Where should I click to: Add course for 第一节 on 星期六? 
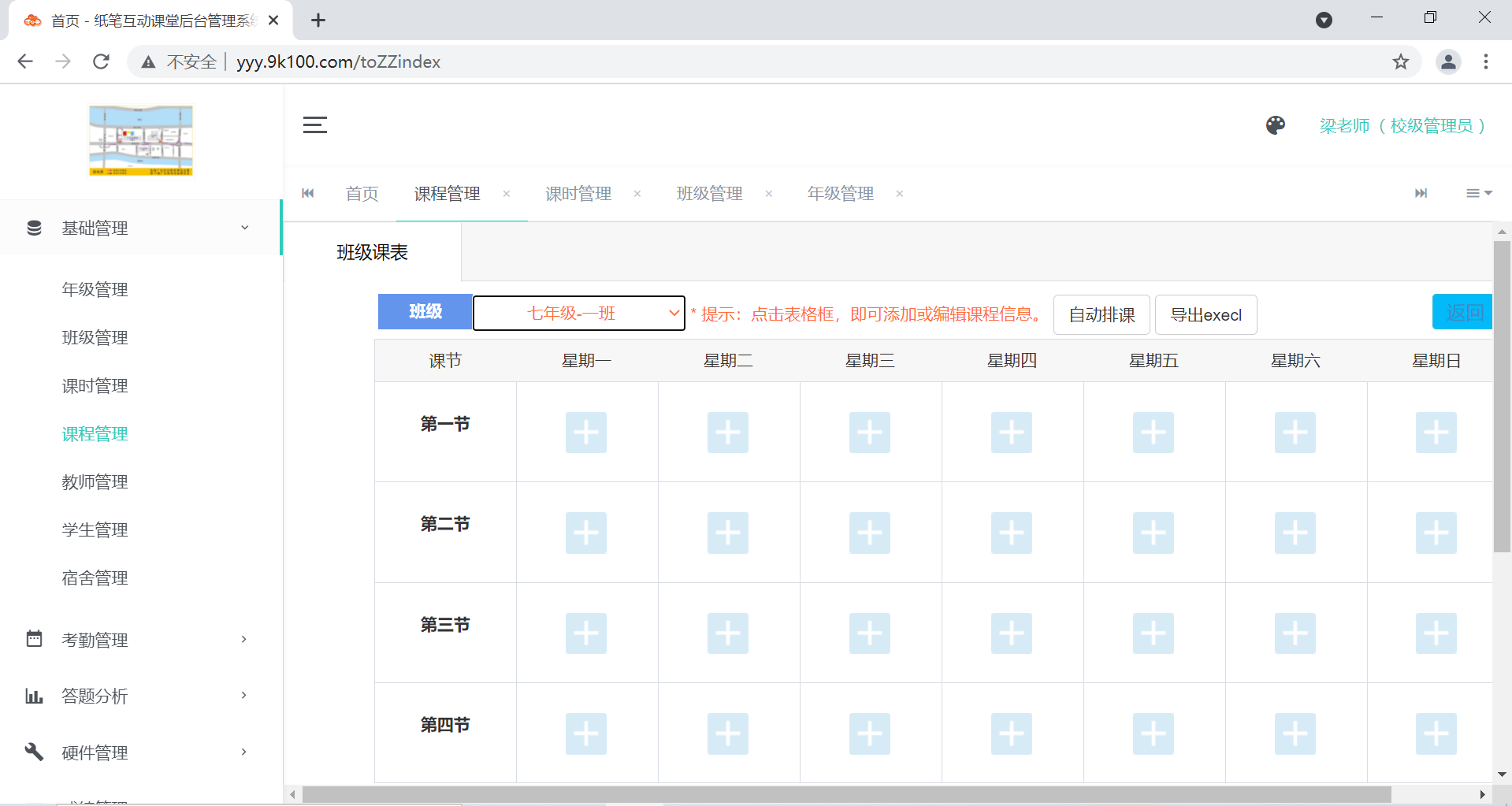[1295, 432]
